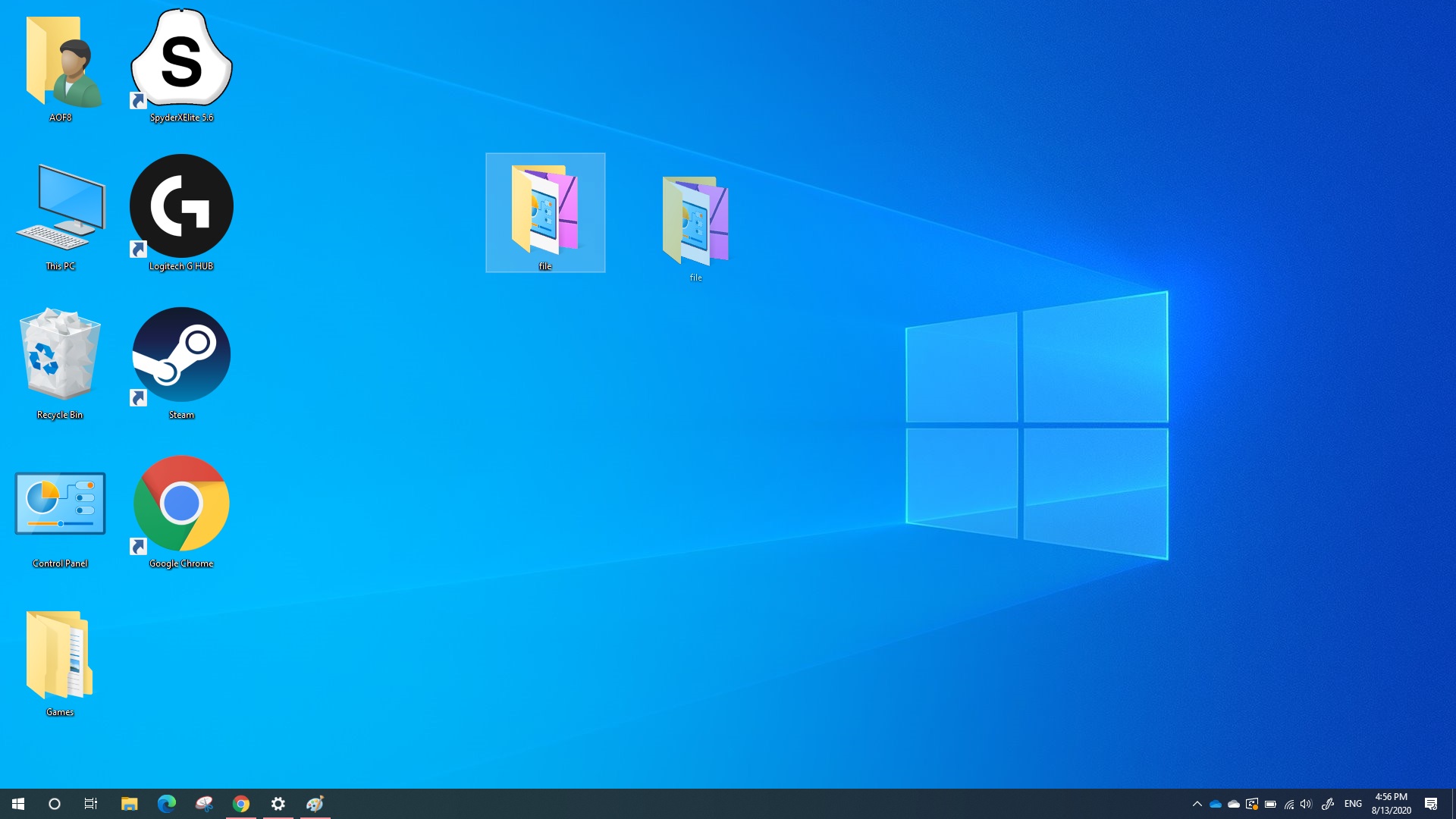Expand the hidden system tray icons
This screenshot has width=1456, height=819.
click(1197, 804)
